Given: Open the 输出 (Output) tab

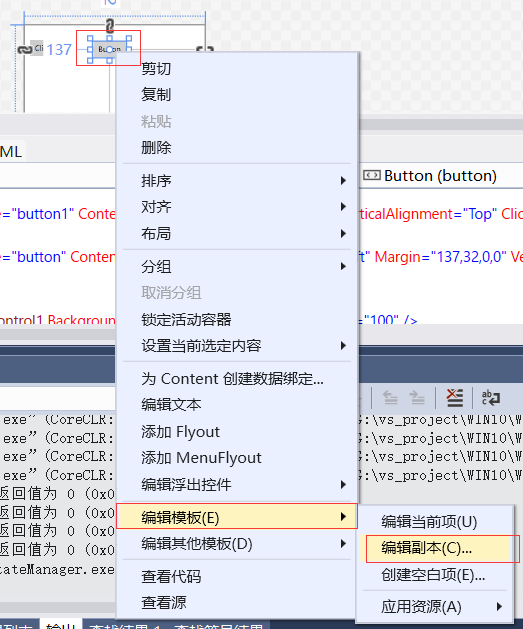Looking at the screenshot, I should pyautogui.click(x=61, y=625).
